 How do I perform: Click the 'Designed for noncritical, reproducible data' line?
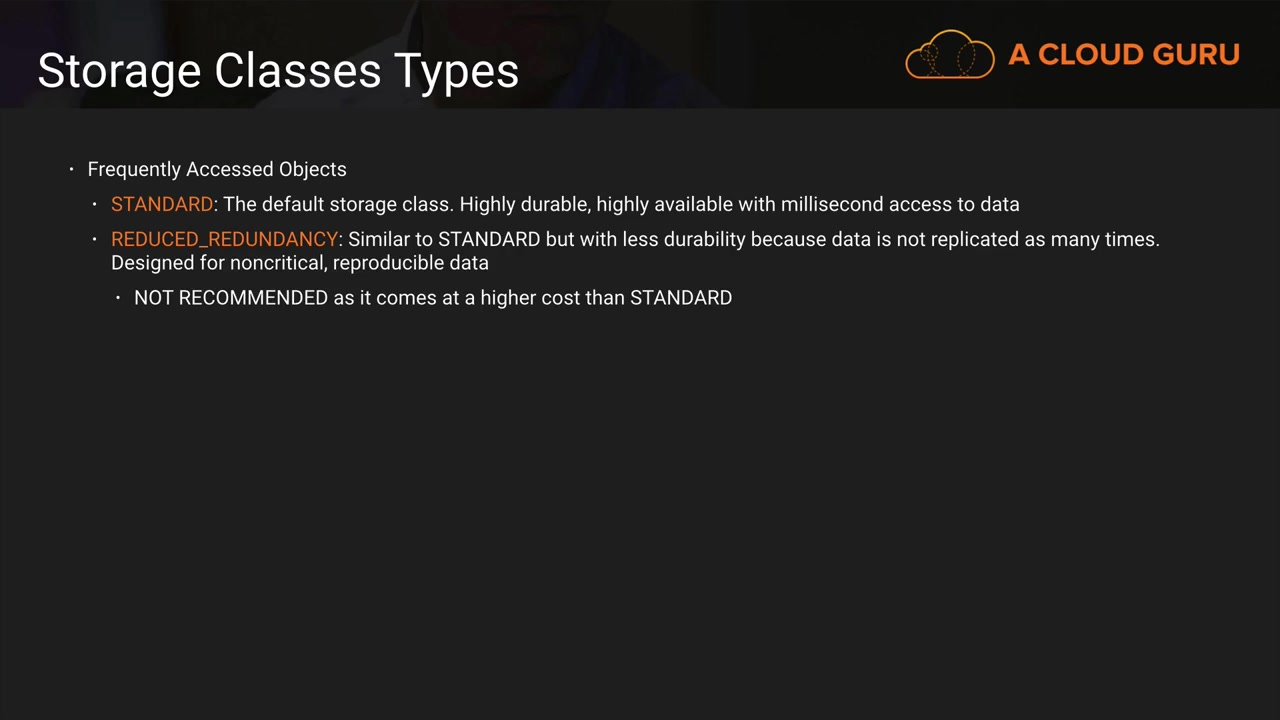pyautogui.click(x=300, y=263)
